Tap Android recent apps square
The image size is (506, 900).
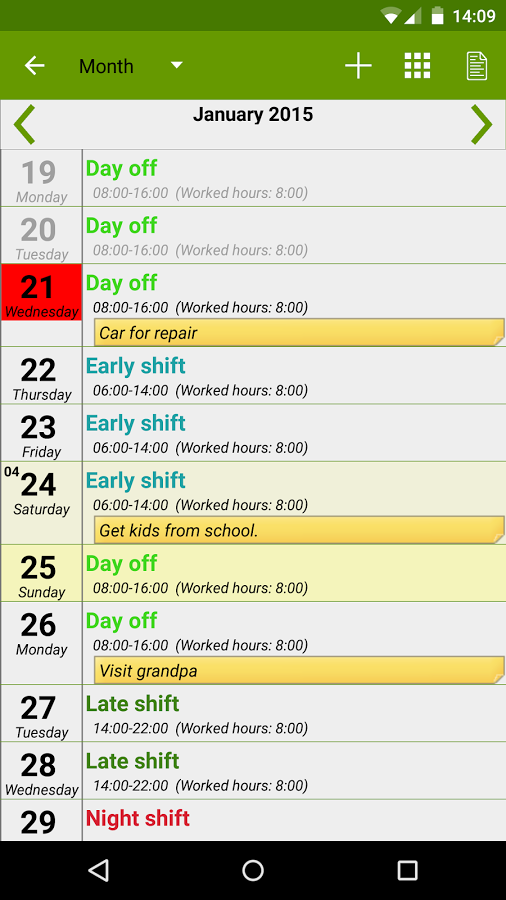407,870
